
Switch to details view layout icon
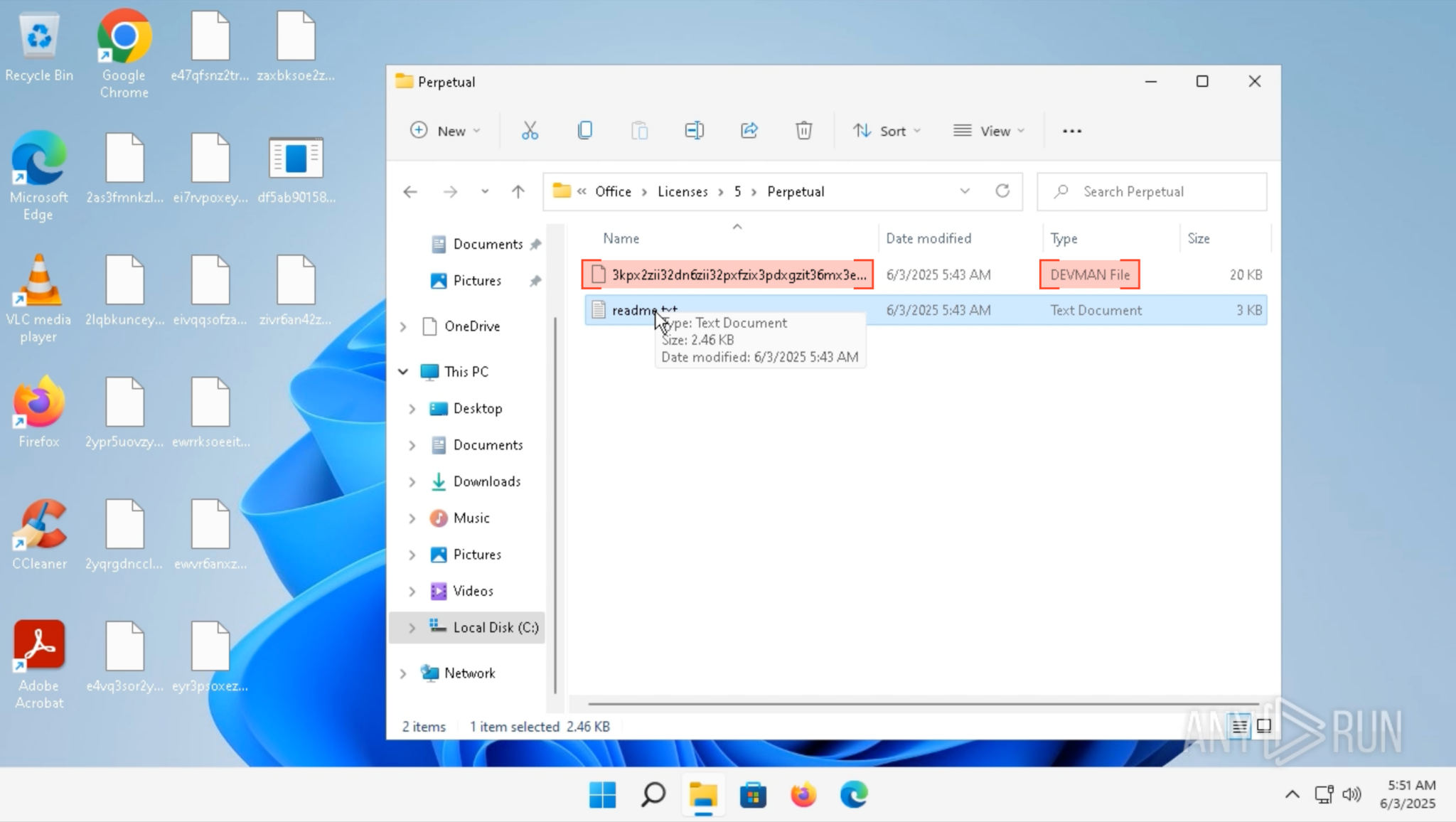(1240, 726)
